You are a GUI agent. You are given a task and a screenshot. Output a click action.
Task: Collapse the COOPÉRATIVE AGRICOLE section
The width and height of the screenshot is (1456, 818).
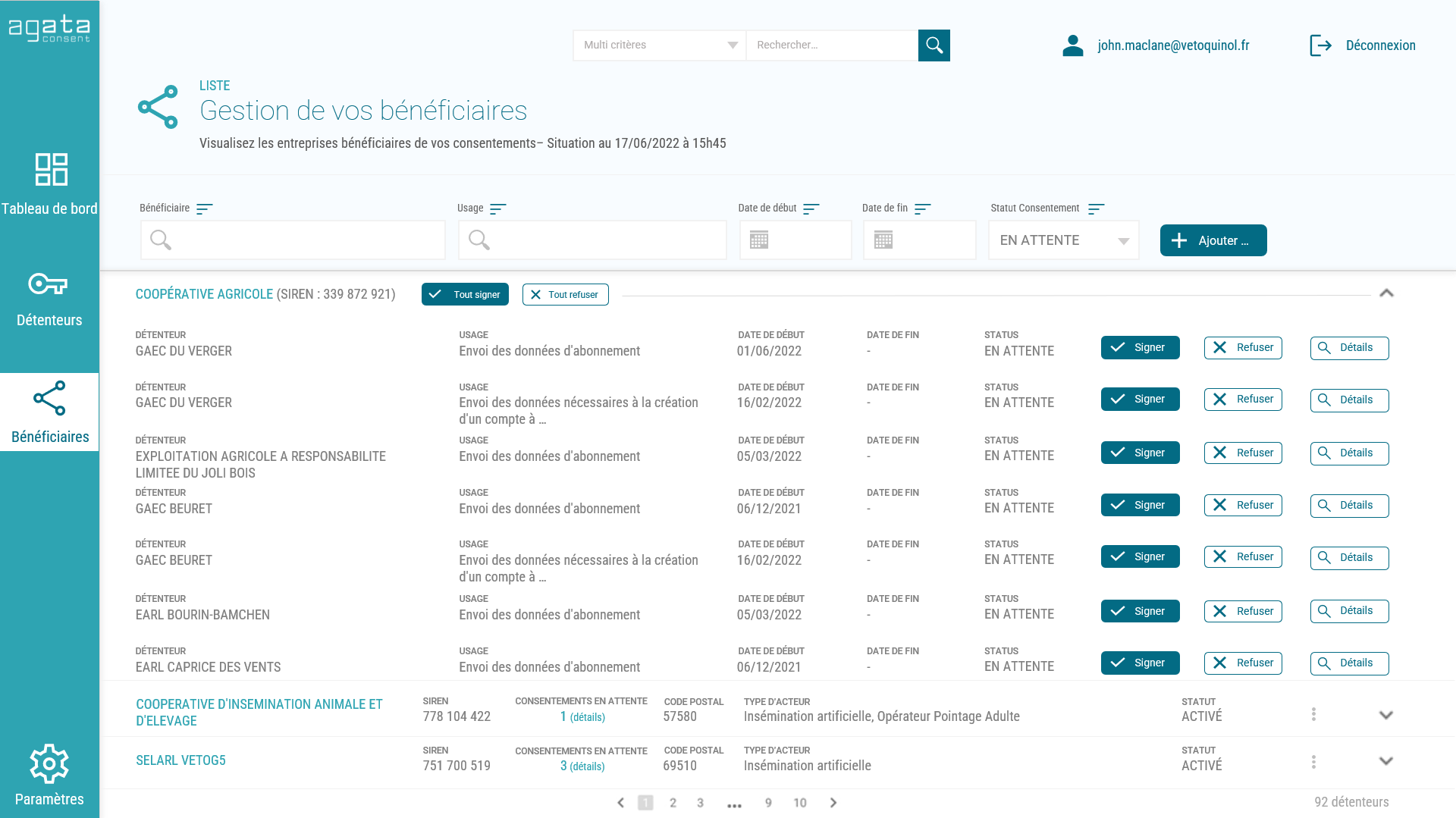click(1386, 293)
